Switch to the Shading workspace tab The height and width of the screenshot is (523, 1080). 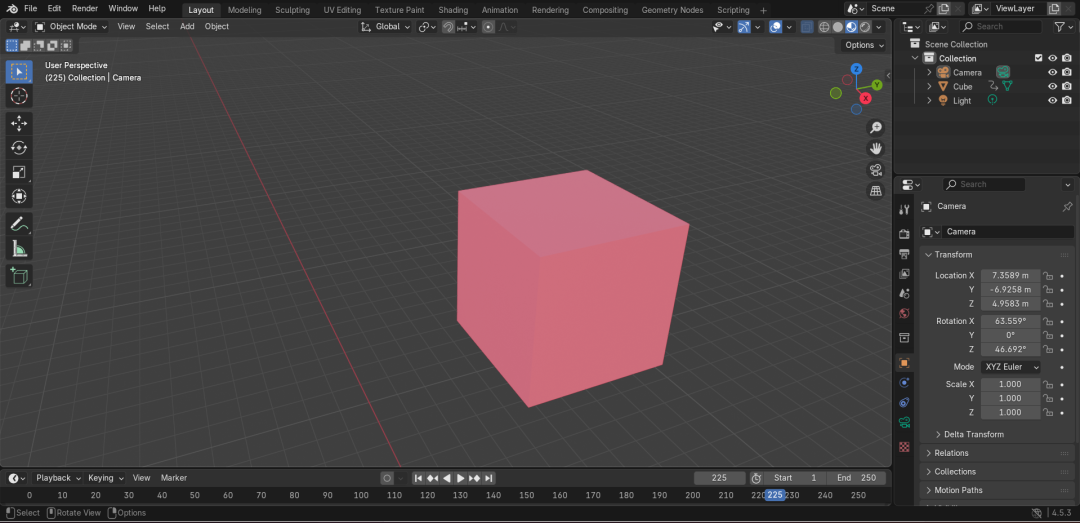pyautogui.click(x=453, y=10)
